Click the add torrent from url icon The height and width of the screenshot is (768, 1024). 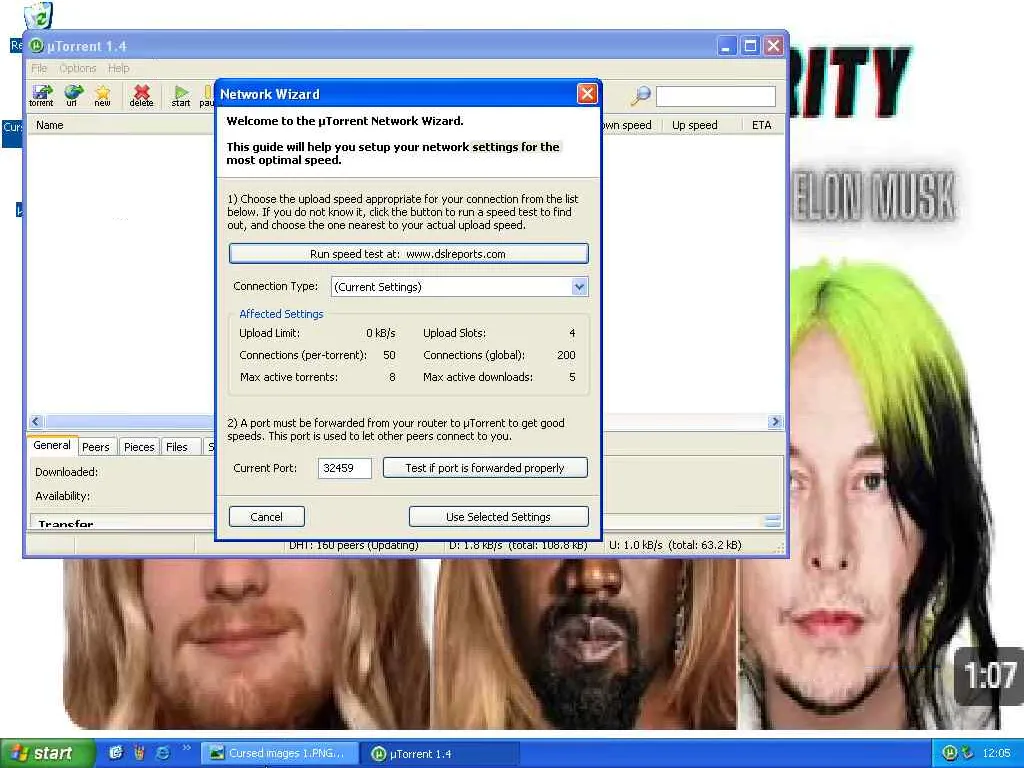(x=72, y=95)
